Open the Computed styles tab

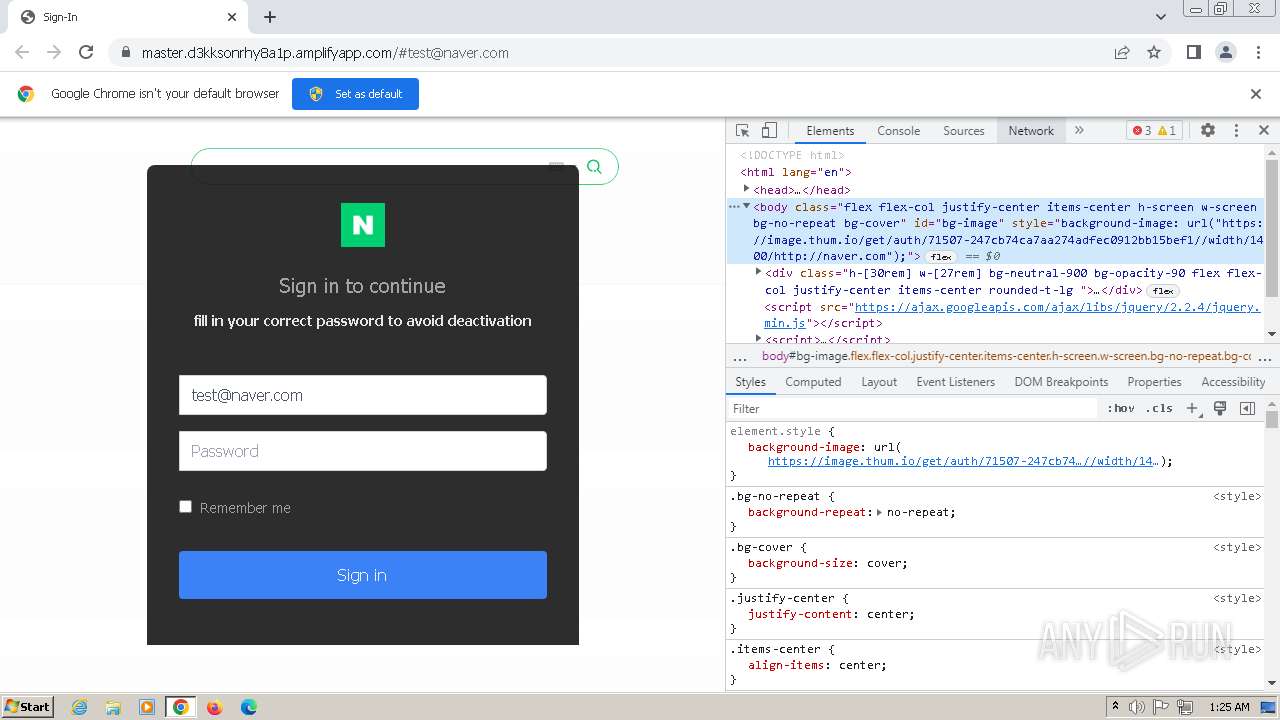click(x=813, y=382)
